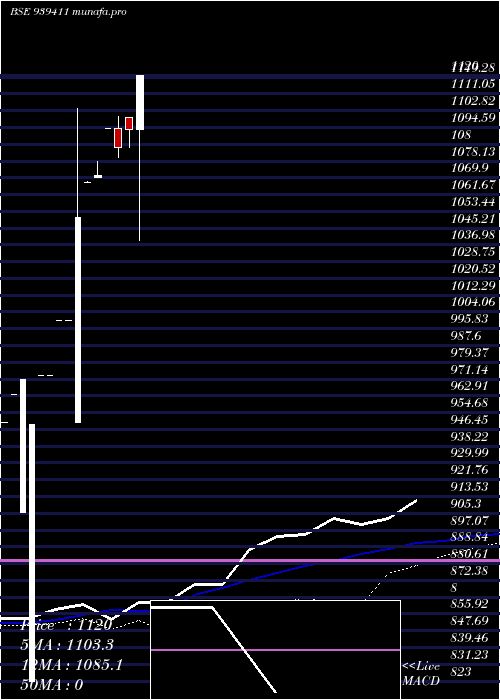Click the 929.99 price label
The height and width of the screenshot is (700, 500).
click(470, 453)
